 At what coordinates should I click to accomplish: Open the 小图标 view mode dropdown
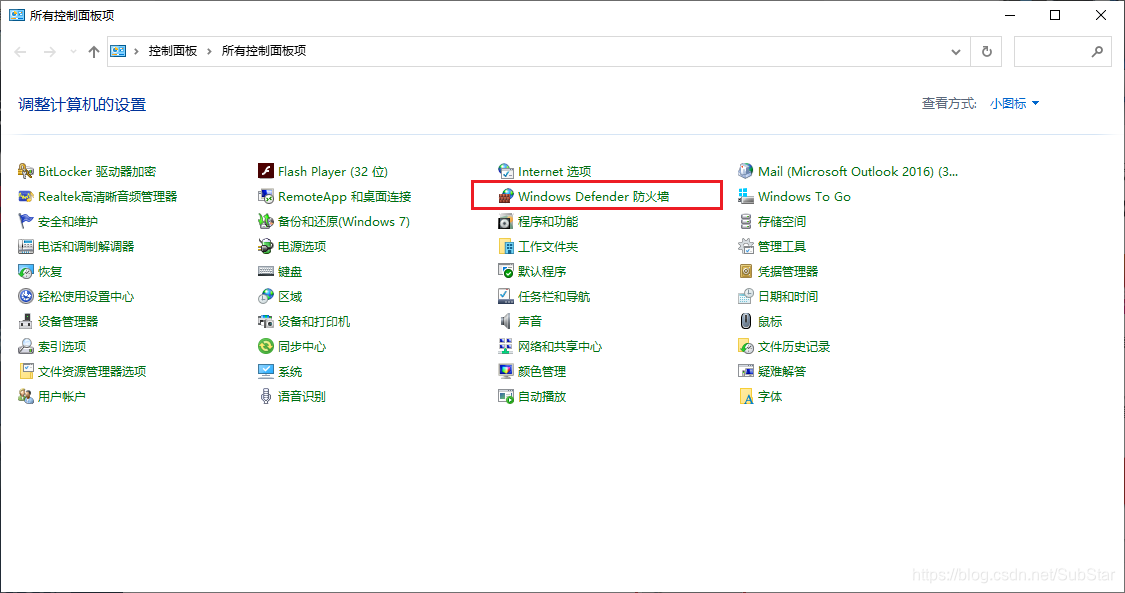coord(1015,104)
